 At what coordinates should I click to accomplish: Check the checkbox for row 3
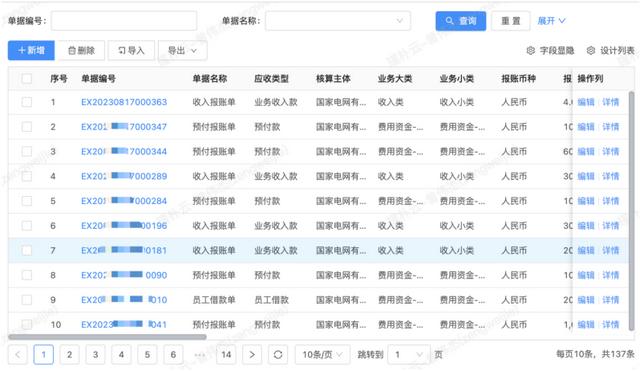coord(27,151)
